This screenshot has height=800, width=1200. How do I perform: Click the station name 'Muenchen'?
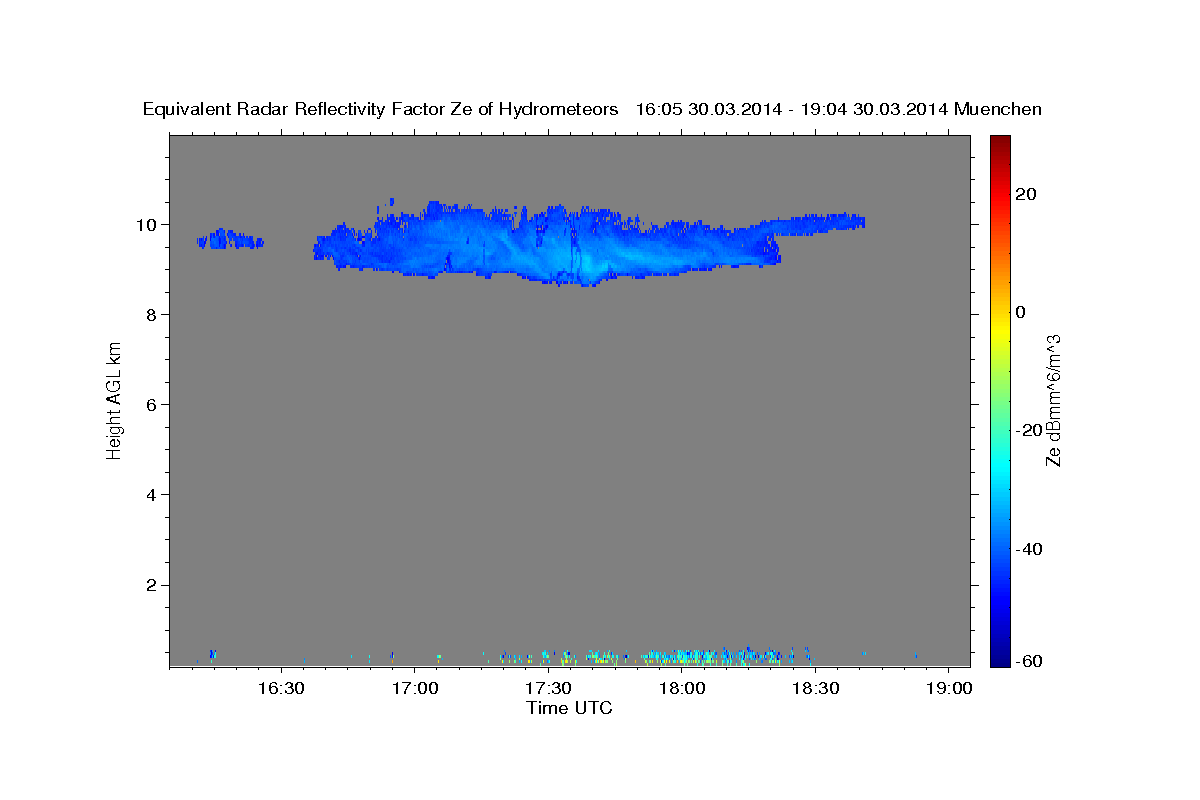coord(998,110)
